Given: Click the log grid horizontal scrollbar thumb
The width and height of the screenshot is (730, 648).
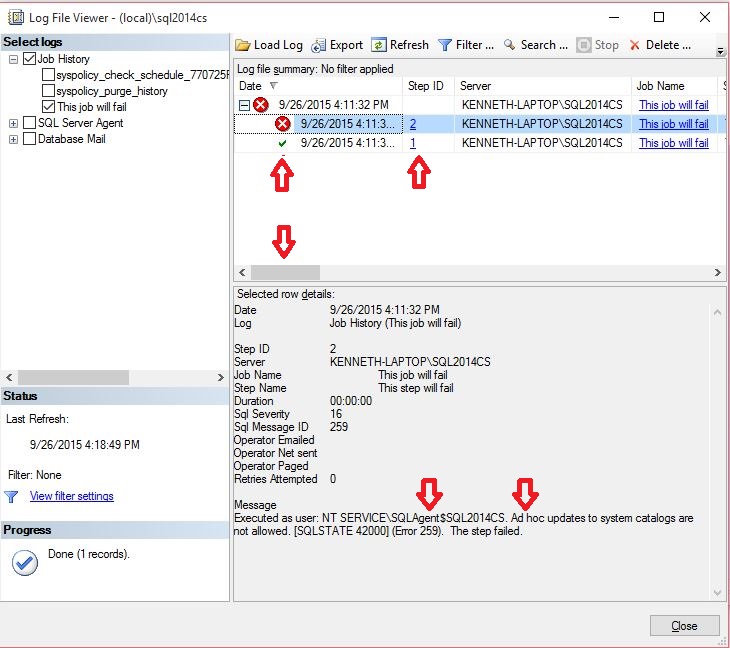Looking at the screenshot, I should [285, 272].
